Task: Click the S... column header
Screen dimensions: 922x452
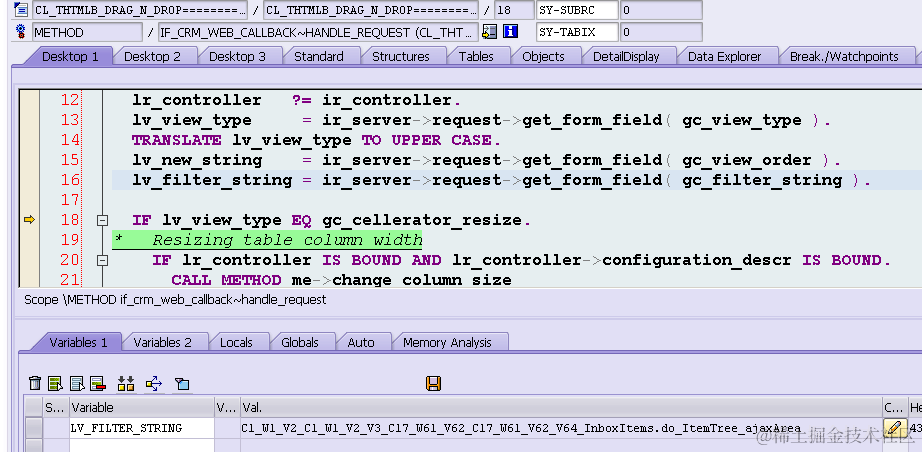Action: [56, 407]
